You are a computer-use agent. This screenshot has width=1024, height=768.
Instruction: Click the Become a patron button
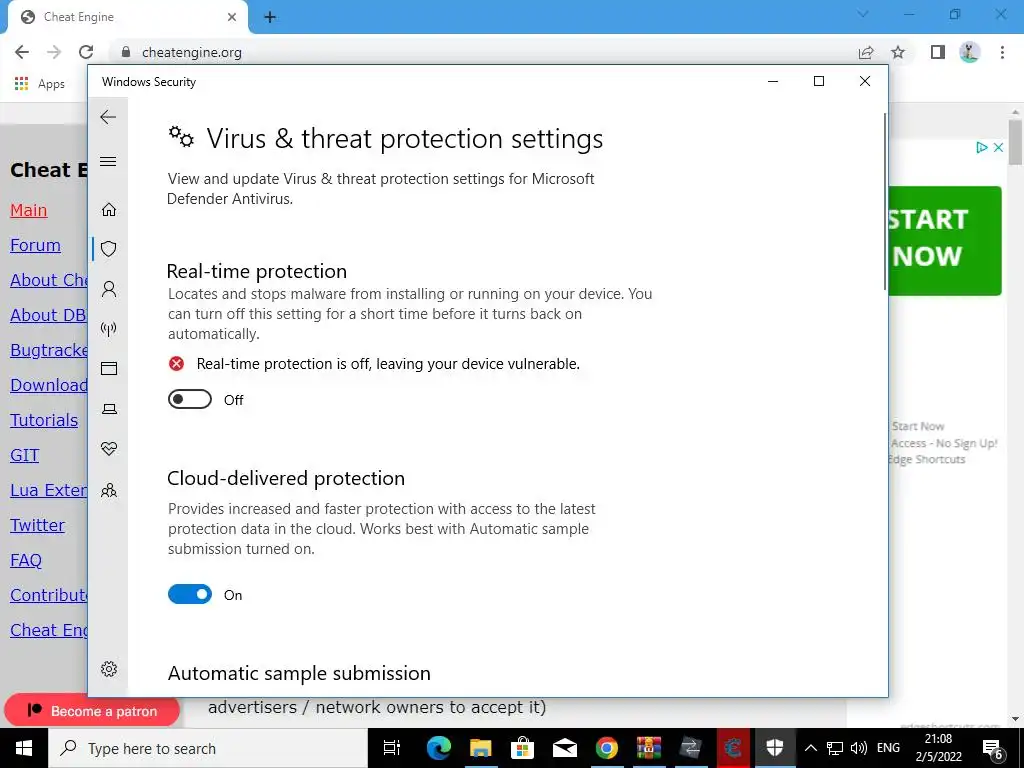pos(92,711)
